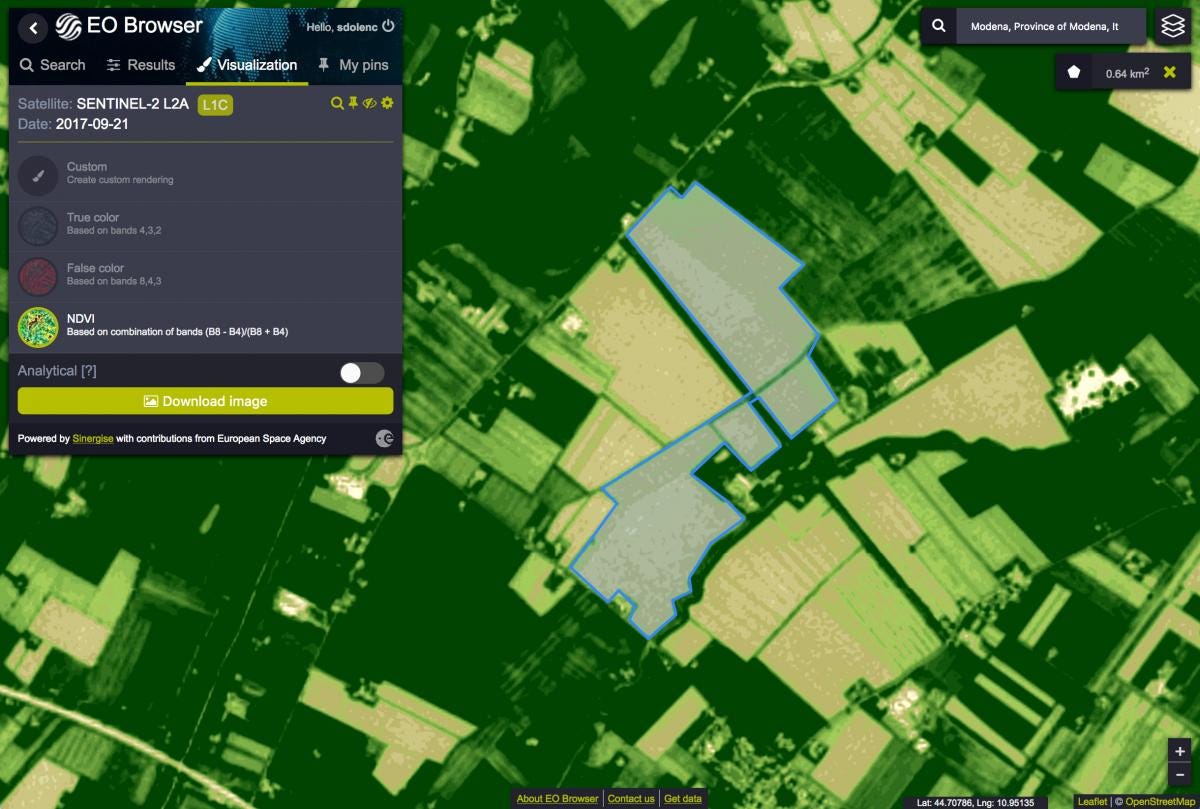Remove the polygon with the X icon
1200x809 pixels.
click(x=1169, y=72)
